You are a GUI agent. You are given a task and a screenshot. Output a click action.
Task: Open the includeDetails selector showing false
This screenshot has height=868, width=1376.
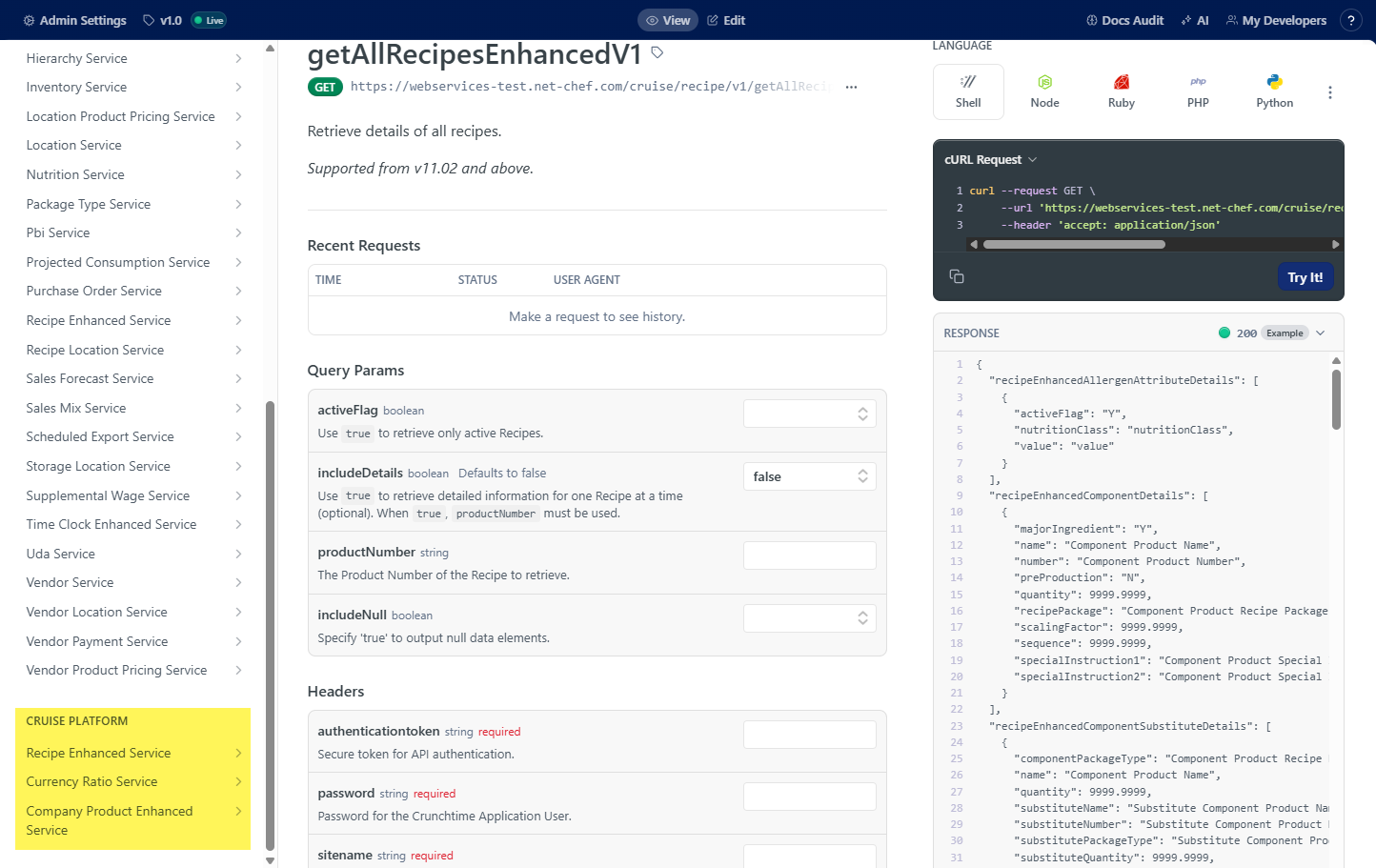tap(809, 476)
